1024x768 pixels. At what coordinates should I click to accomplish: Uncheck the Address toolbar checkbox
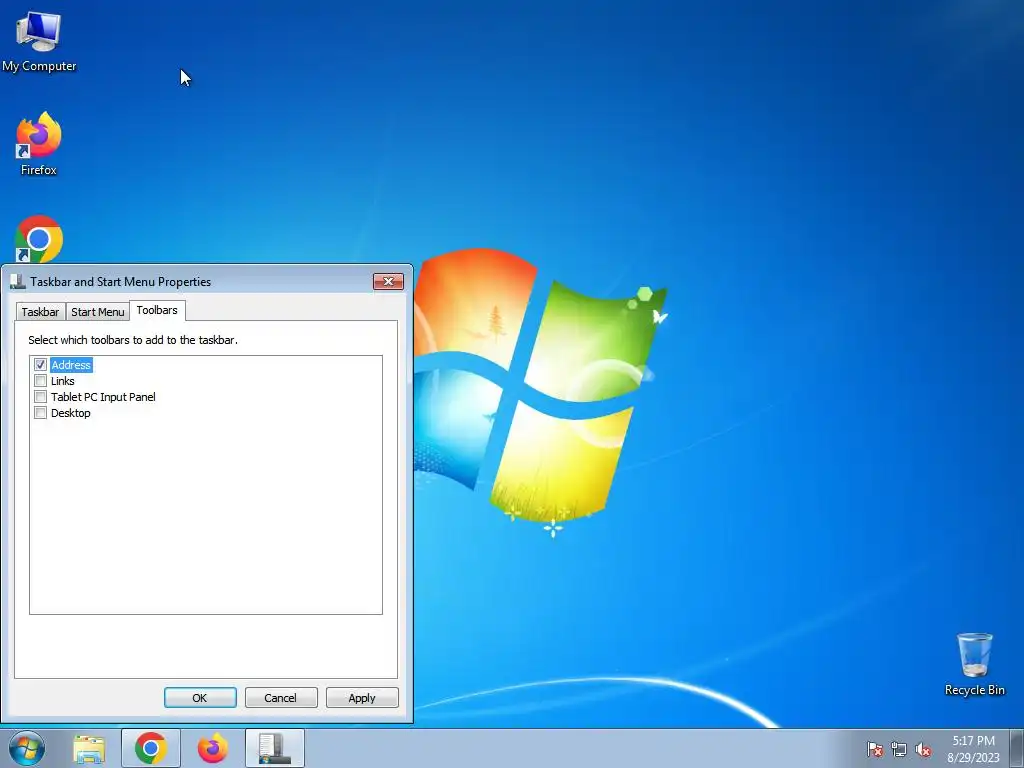tap(40, 364)
